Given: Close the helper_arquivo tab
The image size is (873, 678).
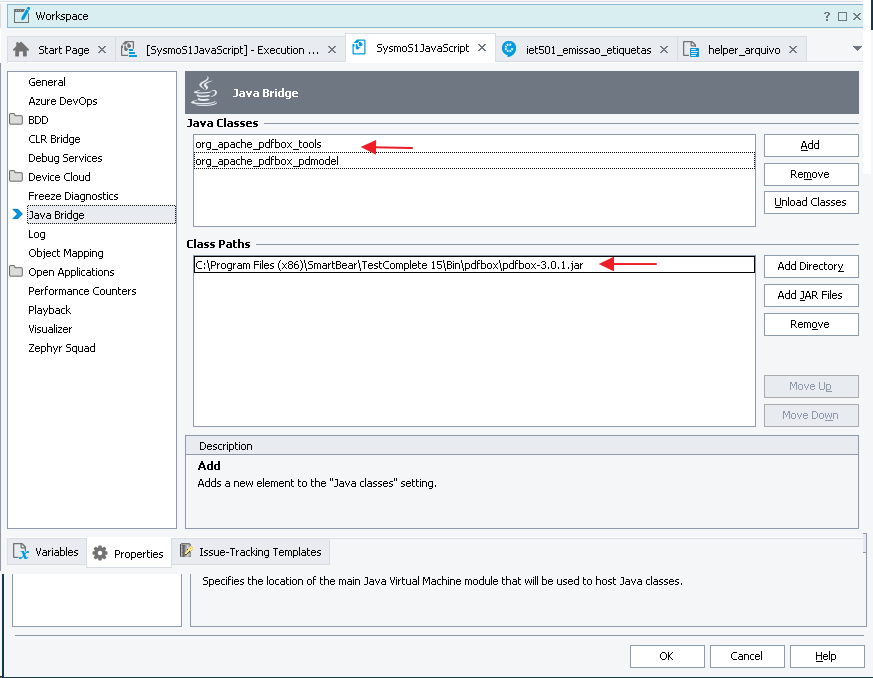Looking at the screenshot, I should pyautogui.click(x=792, y=49).
